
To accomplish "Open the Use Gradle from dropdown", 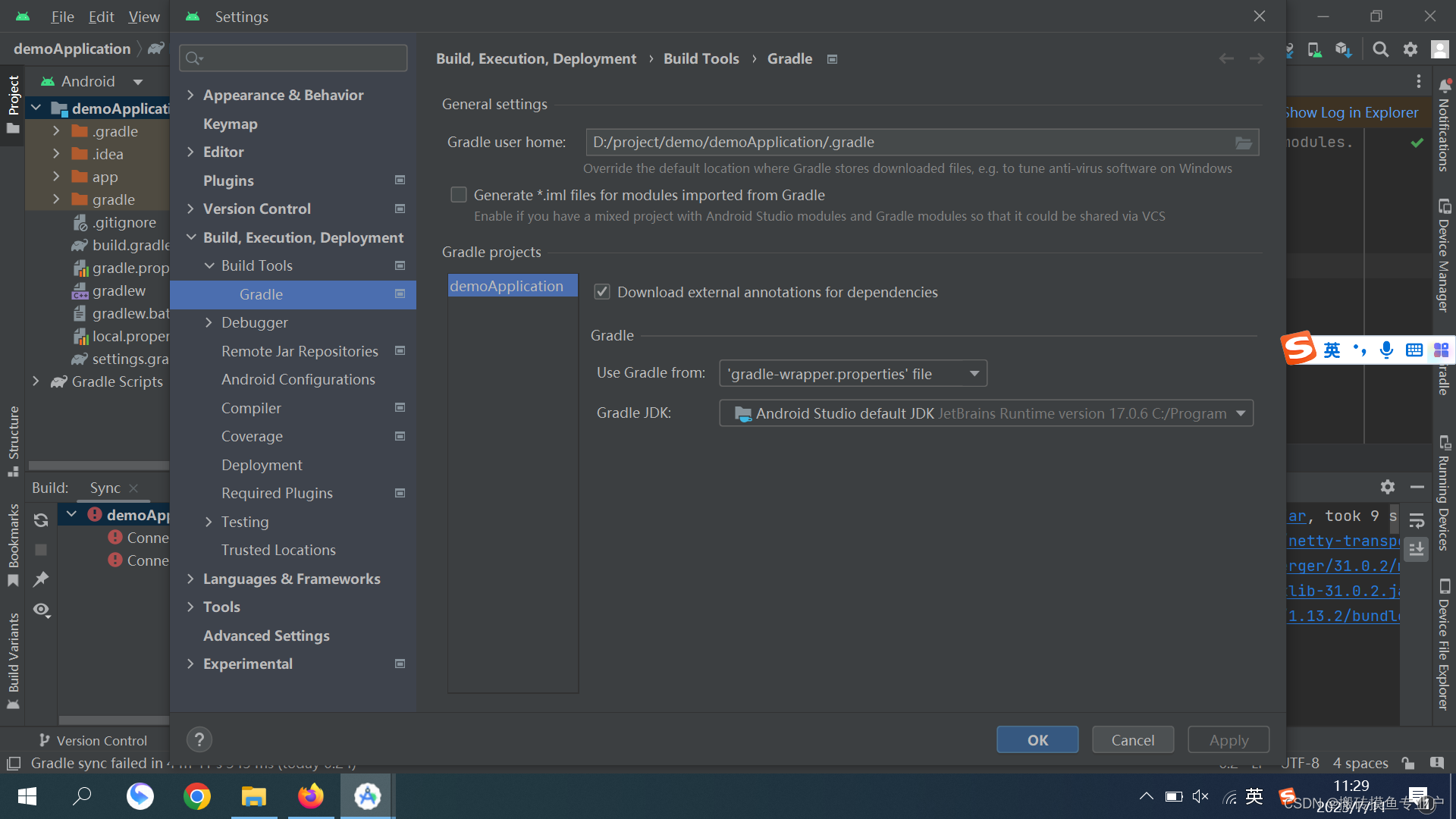I will click(x=974, y=373).
